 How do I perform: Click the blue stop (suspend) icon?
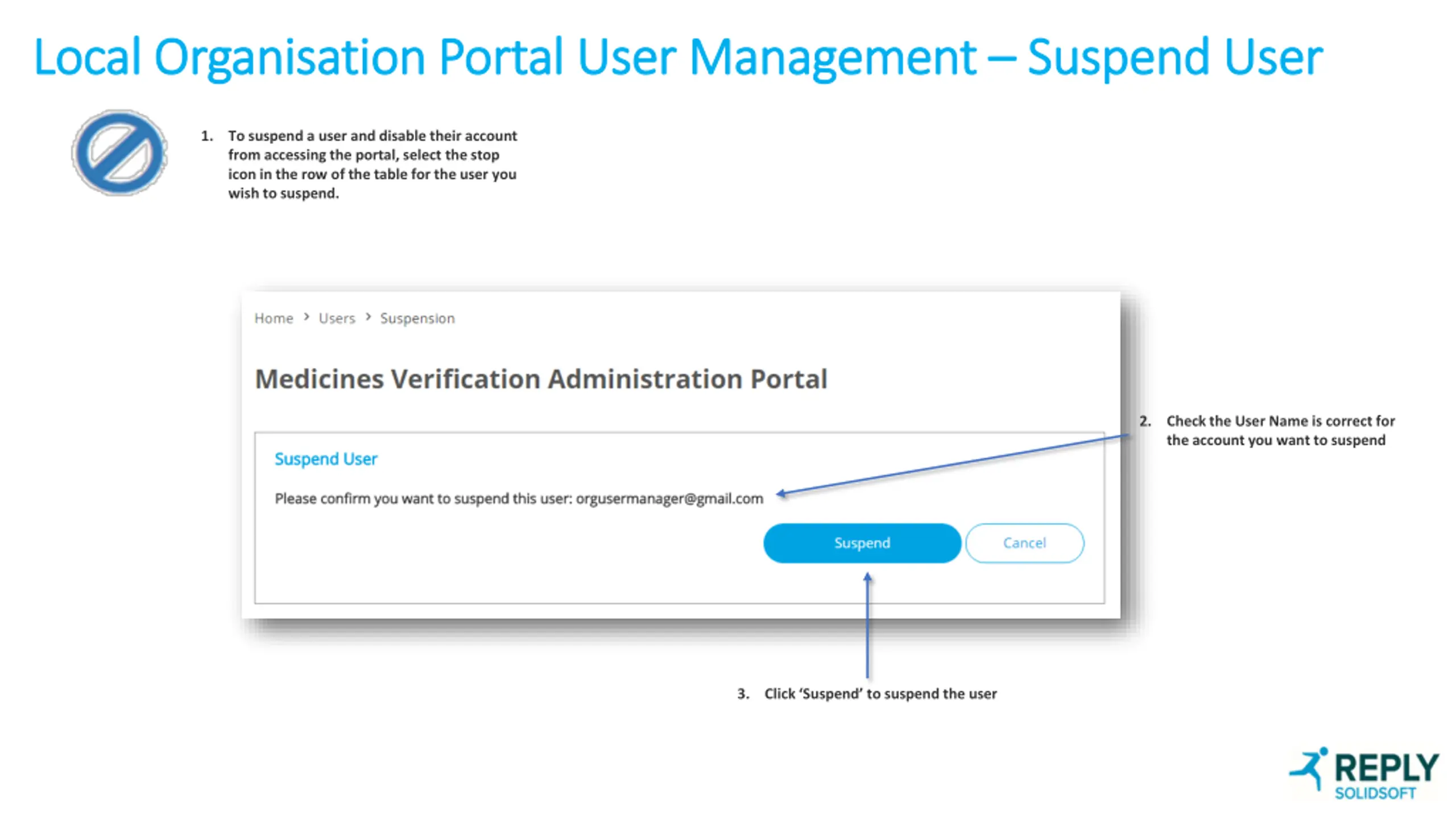pyautogui.click(x=119, y=152)
